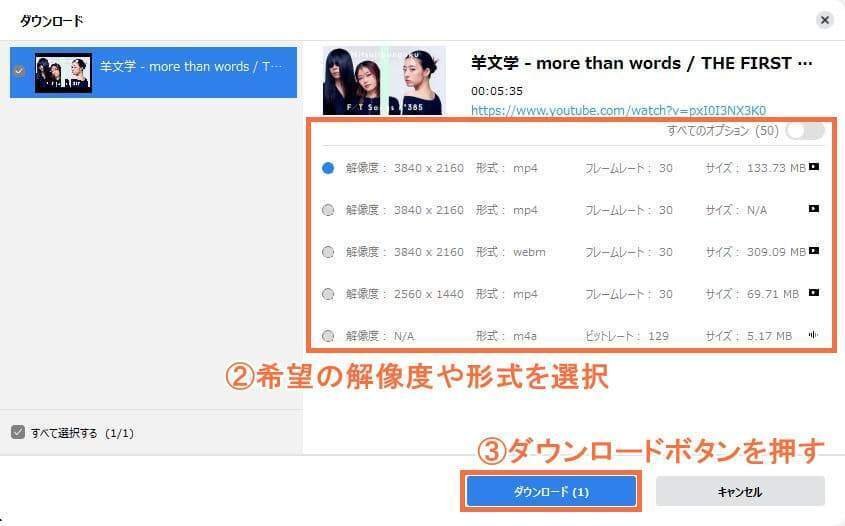Uncheck すべて選択する (1/1) checkbox

[x=18, y=432]
